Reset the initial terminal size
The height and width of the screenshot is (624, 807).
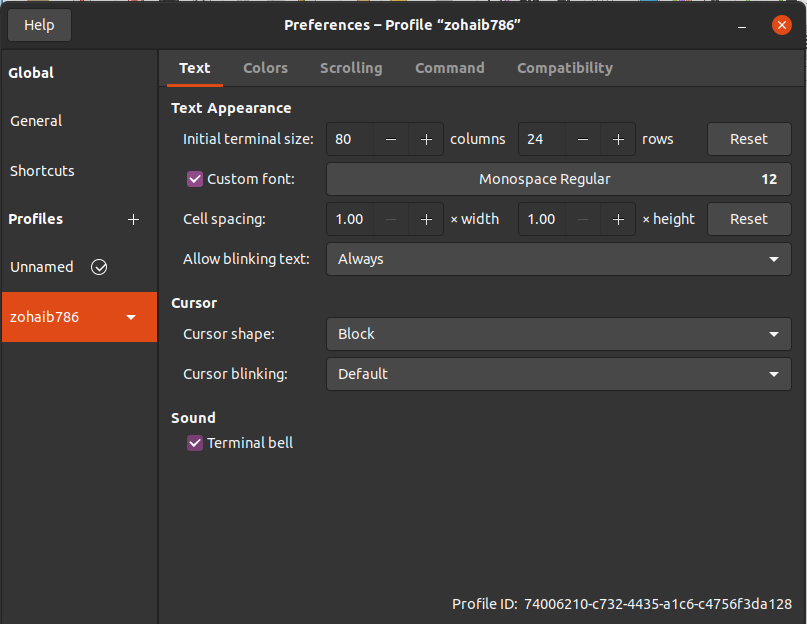(749, 139)
